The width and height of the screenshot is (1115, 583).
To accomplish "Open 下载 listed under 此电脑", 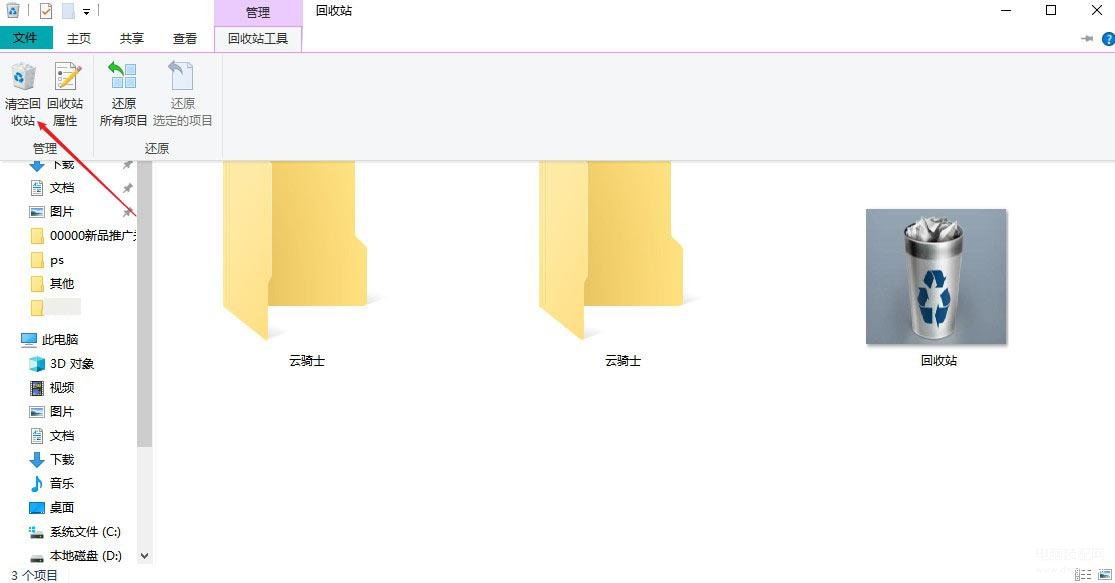I will click(x=52, y=460).
